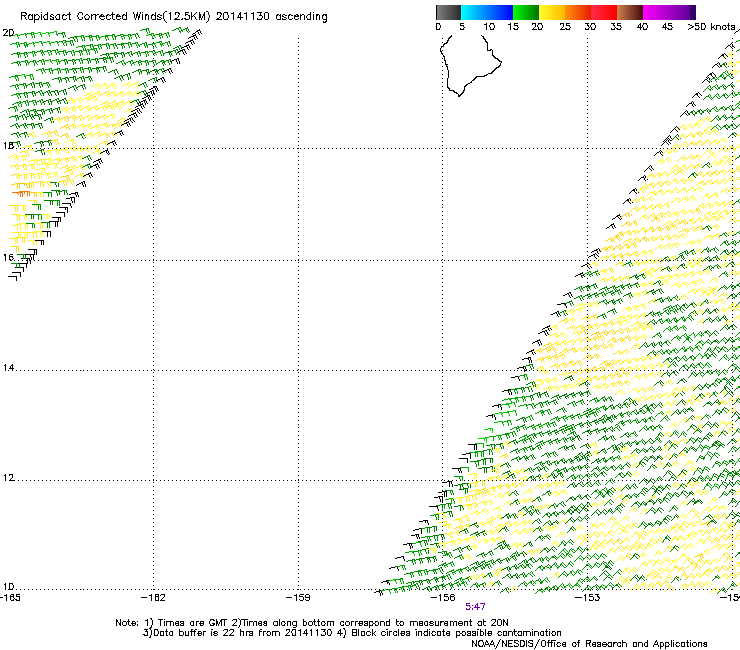Click the NOAA/NESDIS credit line

coord(589,644)
